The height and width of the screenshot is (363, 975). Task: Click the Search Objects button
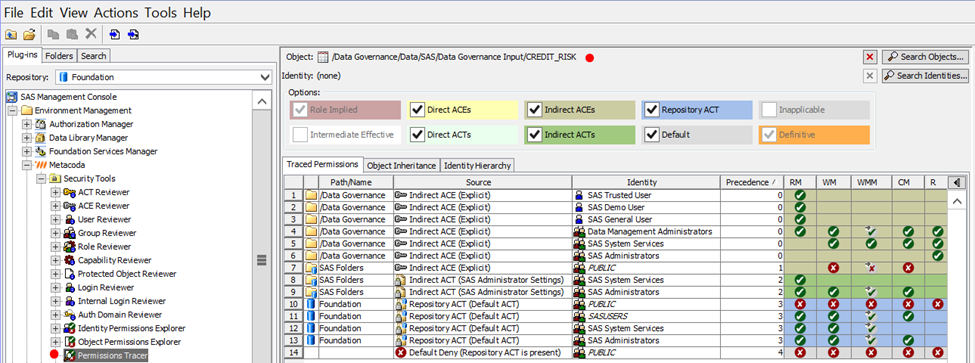[925, 57]
